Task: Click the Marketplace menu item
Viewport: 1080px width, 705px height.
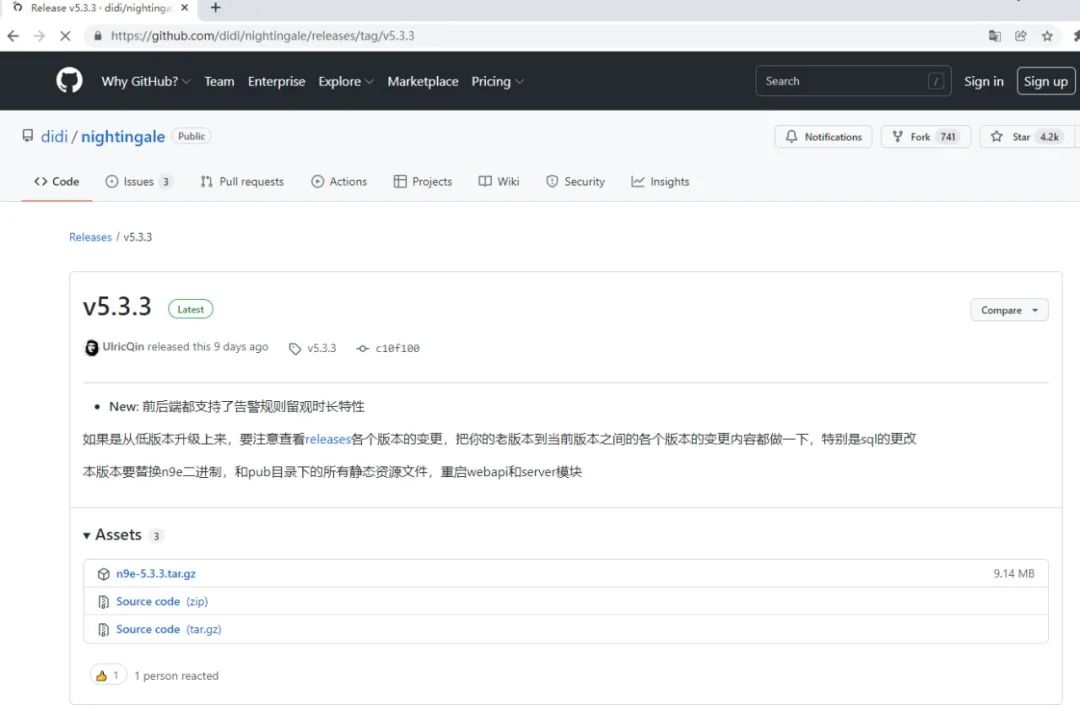Action: coord(423,81)
